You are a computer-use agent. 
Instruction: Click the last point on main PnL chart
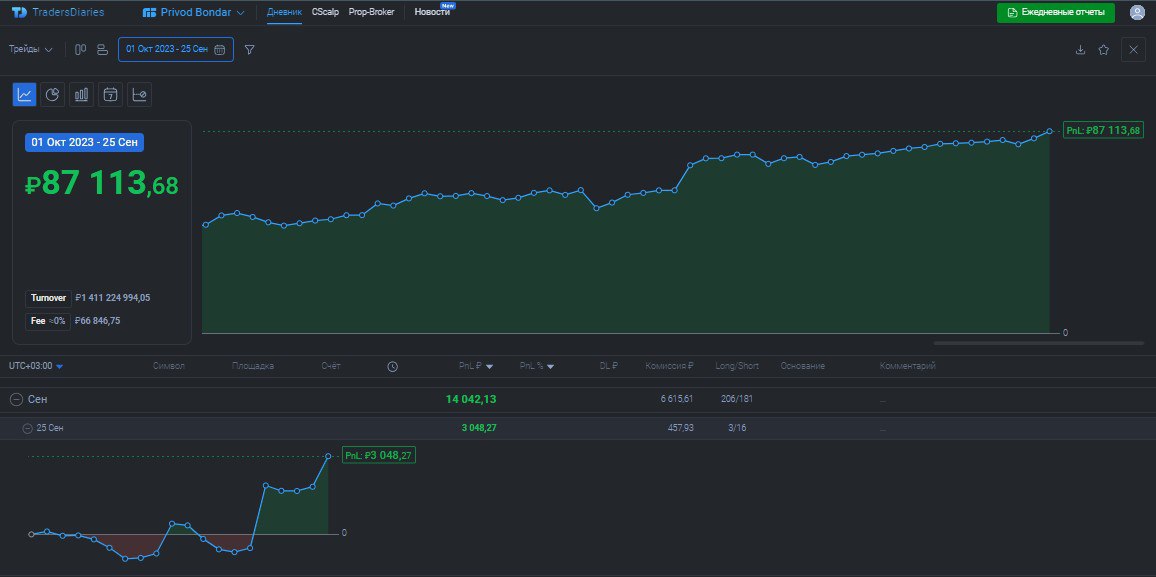[1050, 131]
